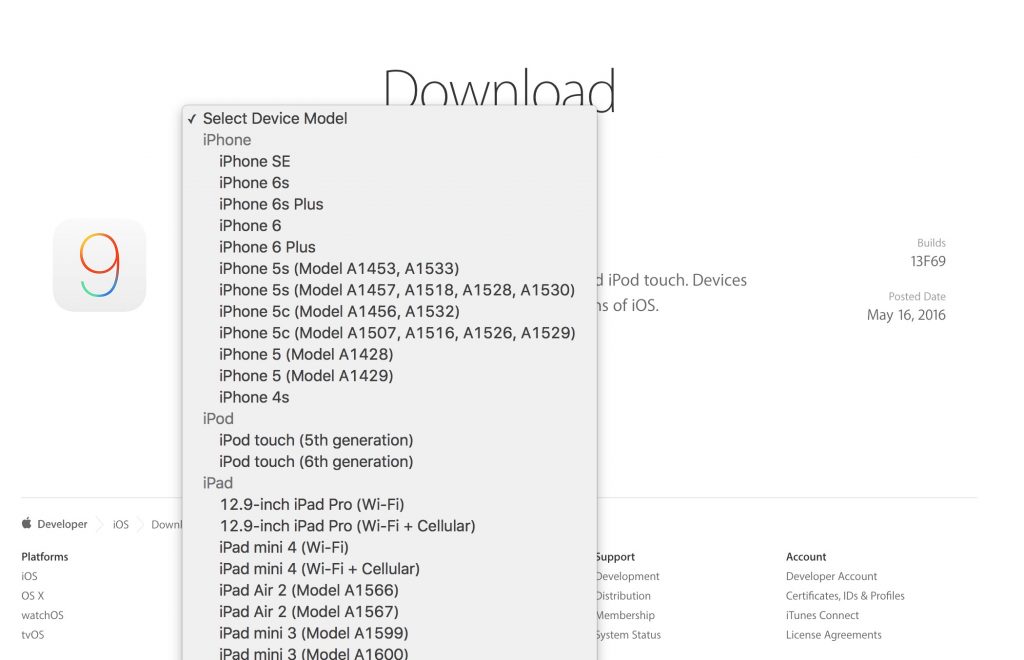Choose iPod touch (6th generation)
Screen dimensions: 1024x660
pyautogui.click(x=316, y=461)
